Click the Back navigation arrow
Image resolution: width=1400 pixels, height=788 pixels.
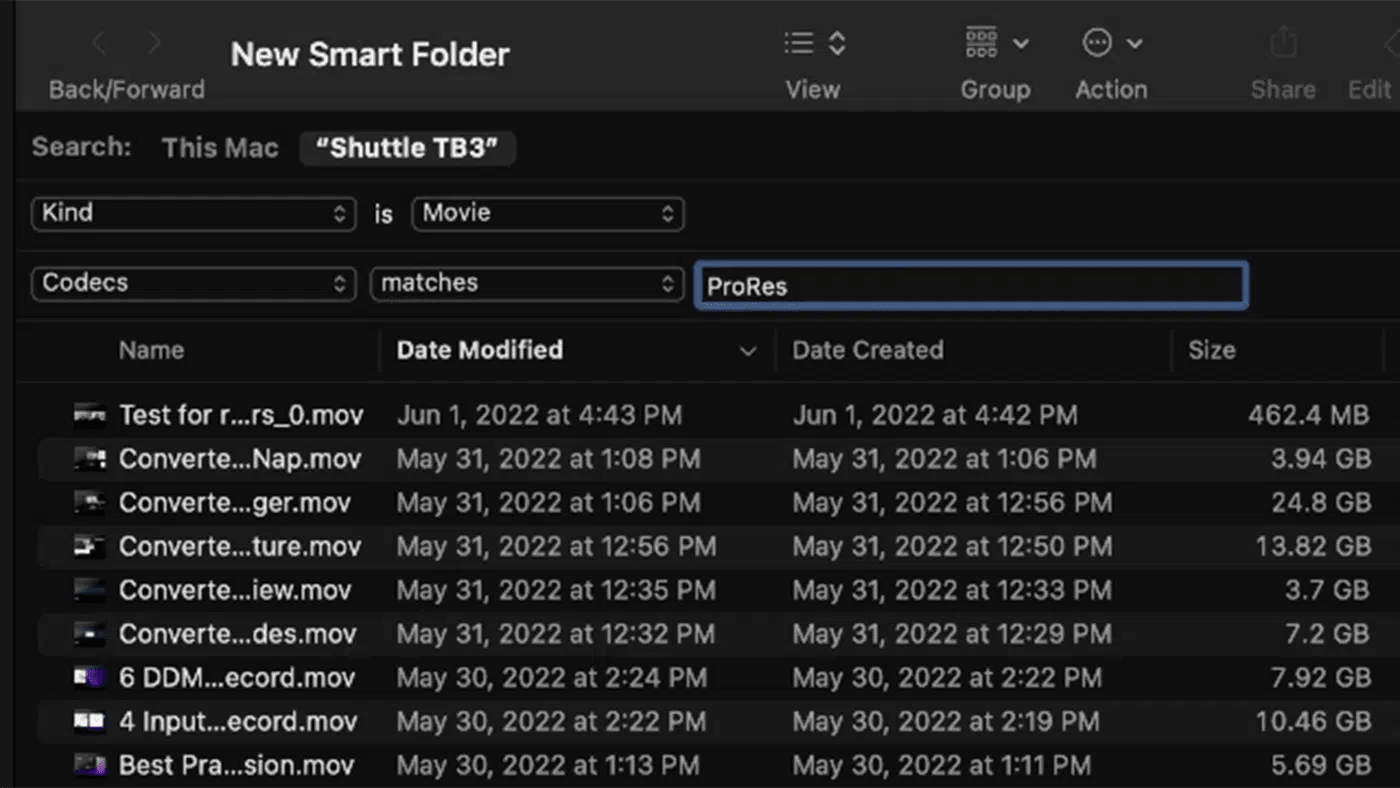pos(97,42)
